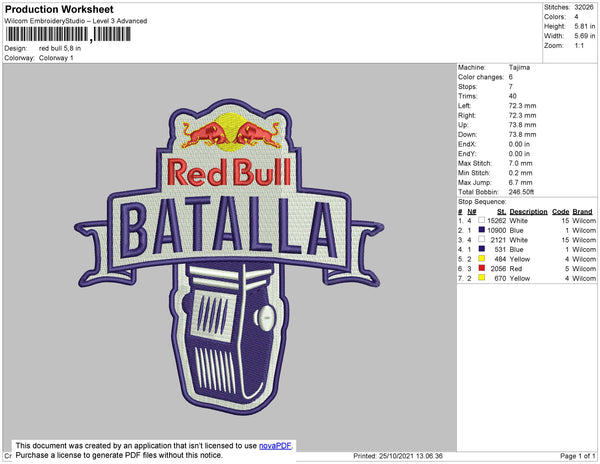Click the EndX value '0.00 in'

[519, 144]
